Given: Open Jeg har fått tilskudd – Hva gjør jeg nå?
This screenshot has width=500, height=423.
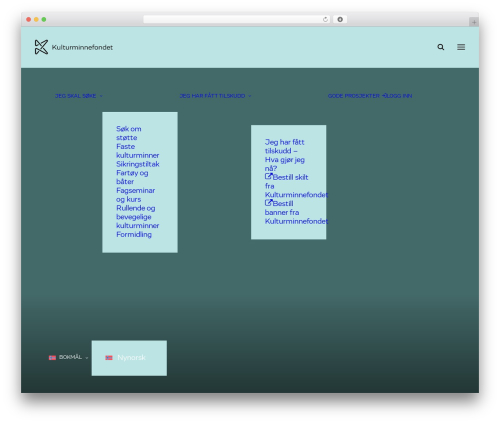Looking at the screenshot, I should 285,155.
